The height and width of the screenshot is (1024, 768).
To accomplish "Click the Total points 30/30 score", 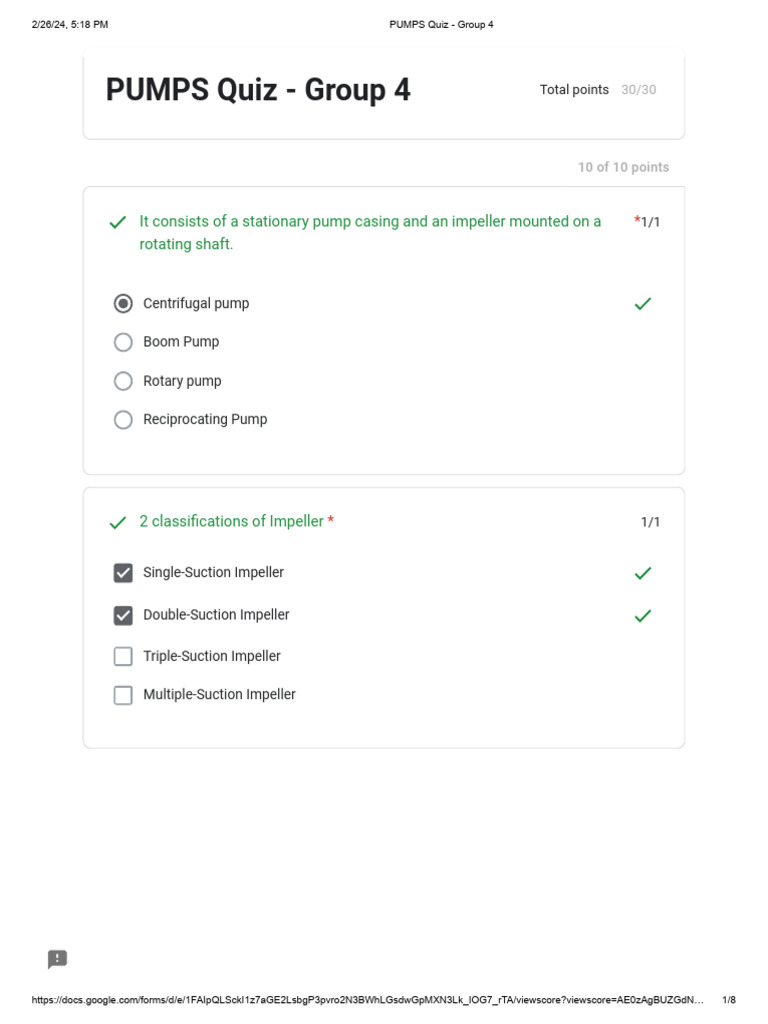I will pos(598,90).
